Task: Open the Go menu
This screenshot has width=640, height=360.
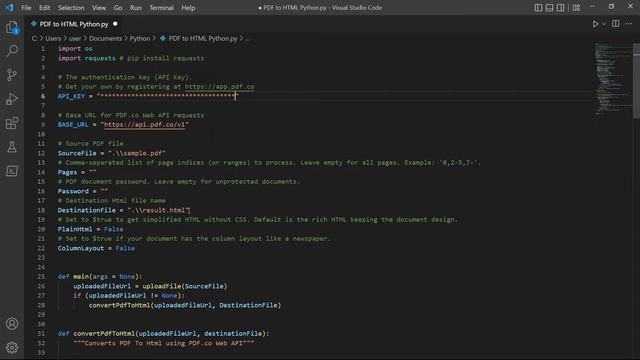Action: tap(118, 7)
